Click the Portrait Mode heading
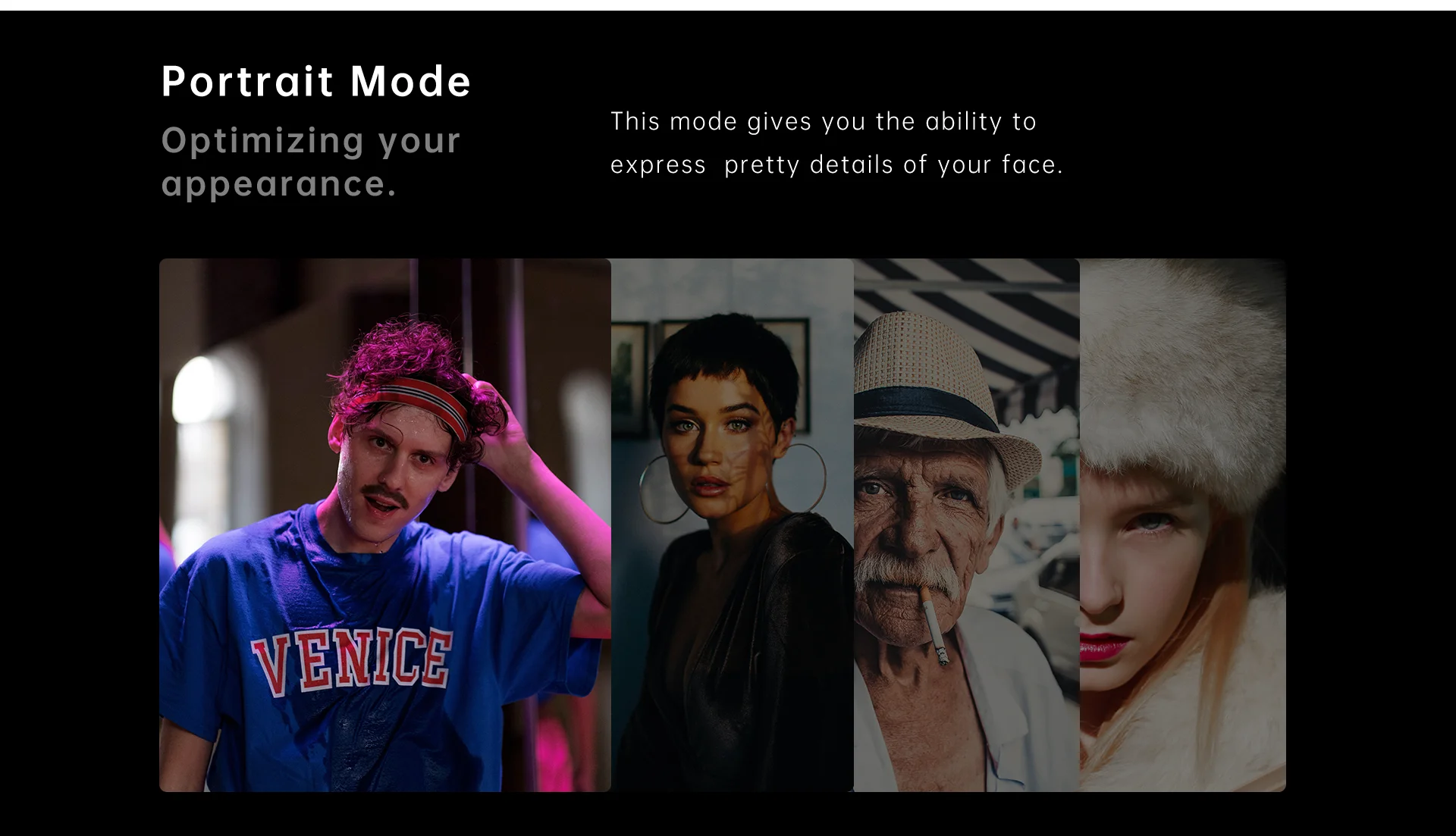The height and width of the screenshot is (836, 1456). [316, 81]
